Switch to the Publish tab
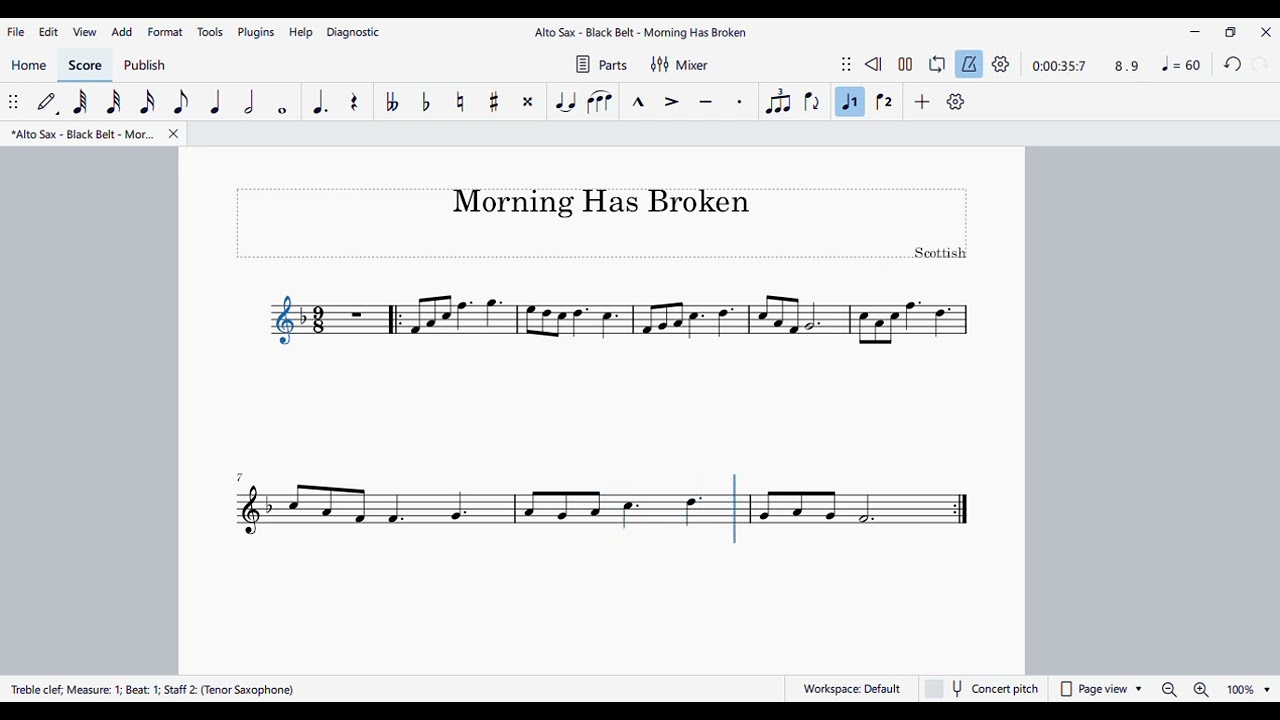Image resolution: width=1280 pixels, height=720 pixels. tap(144, 66)
